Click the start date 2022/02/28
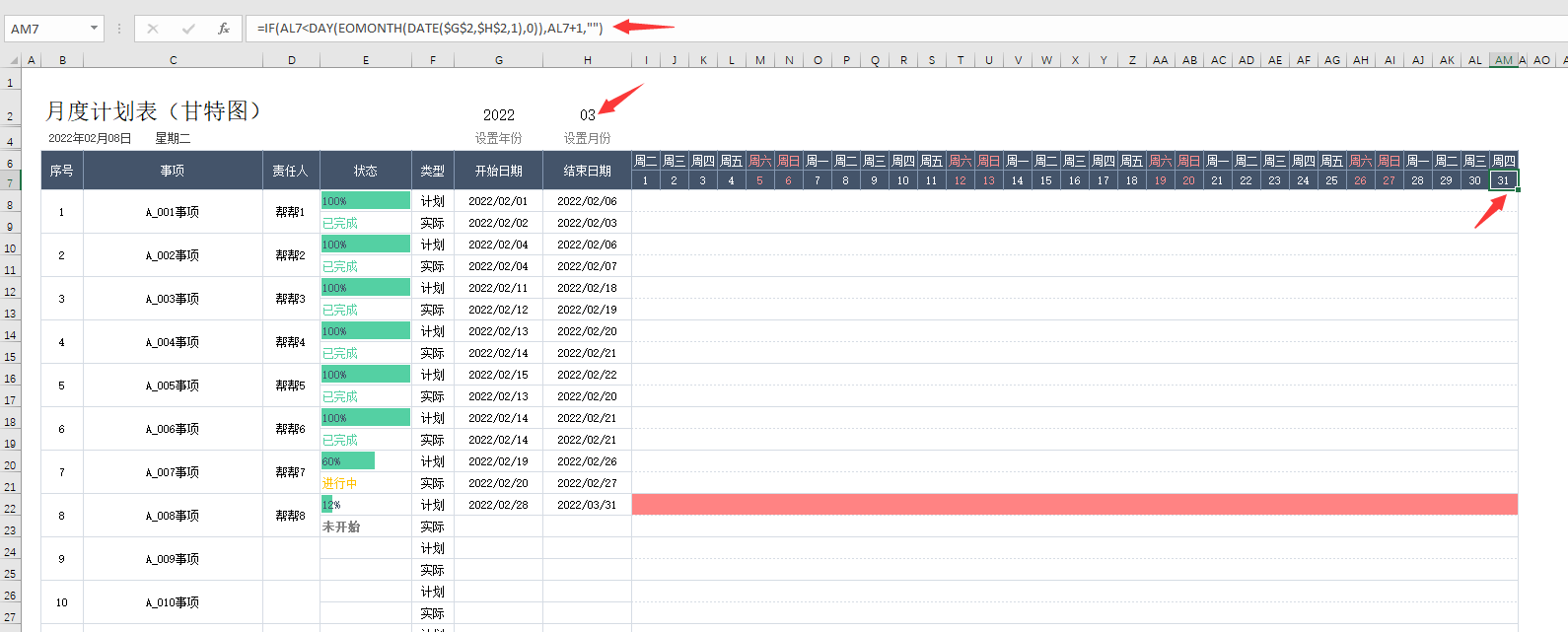This screenshot has width=1568, height=632. (x=499, y=505)
